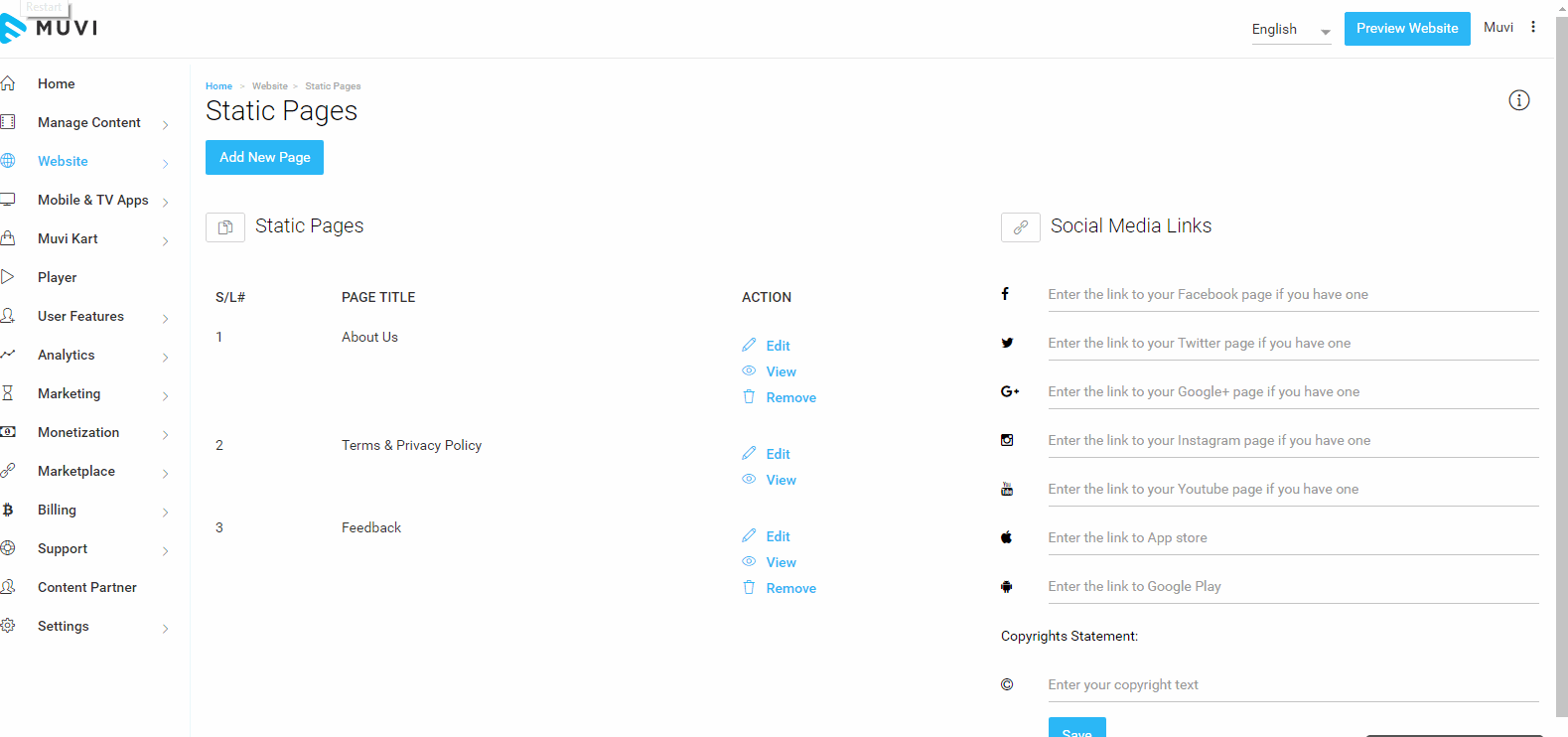Open Home in the sidebar menu
This screenshot has width=1568, height=737.
click(56, 83)
